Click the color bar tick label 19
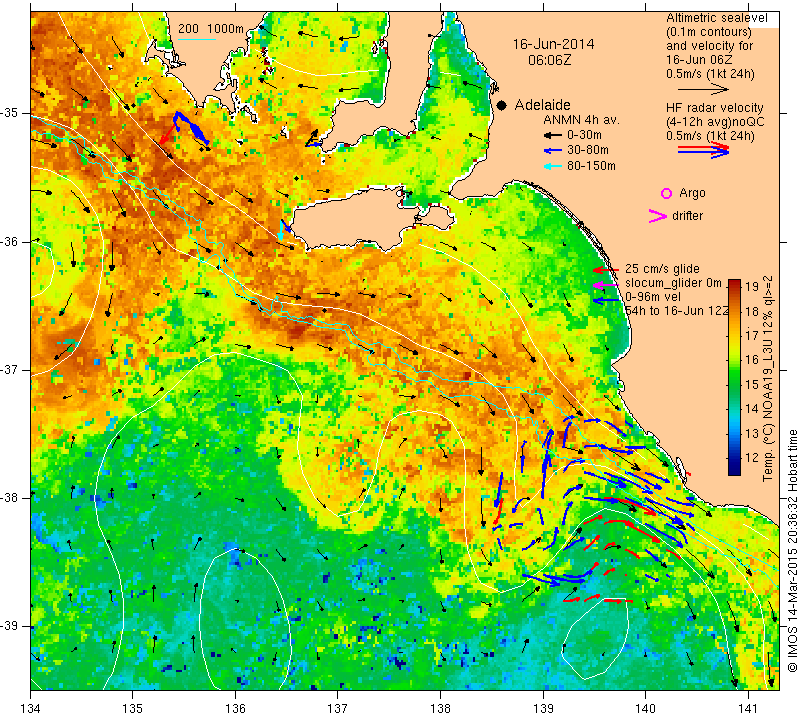 pos(752,287)
